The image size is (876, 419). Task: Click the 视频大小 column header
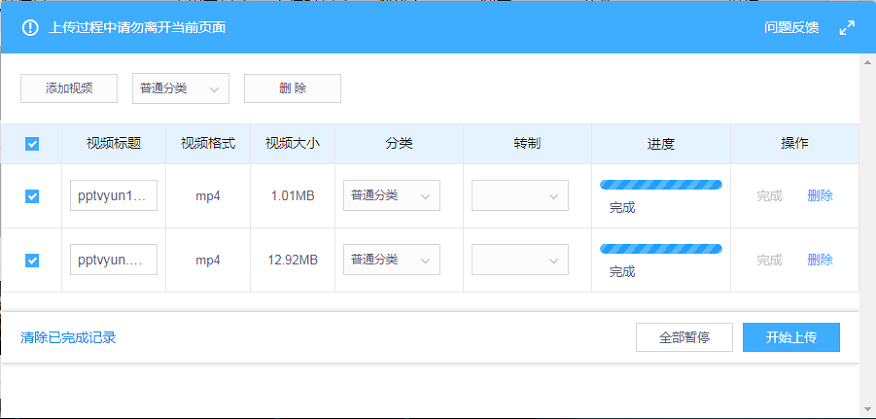(292, 144)
